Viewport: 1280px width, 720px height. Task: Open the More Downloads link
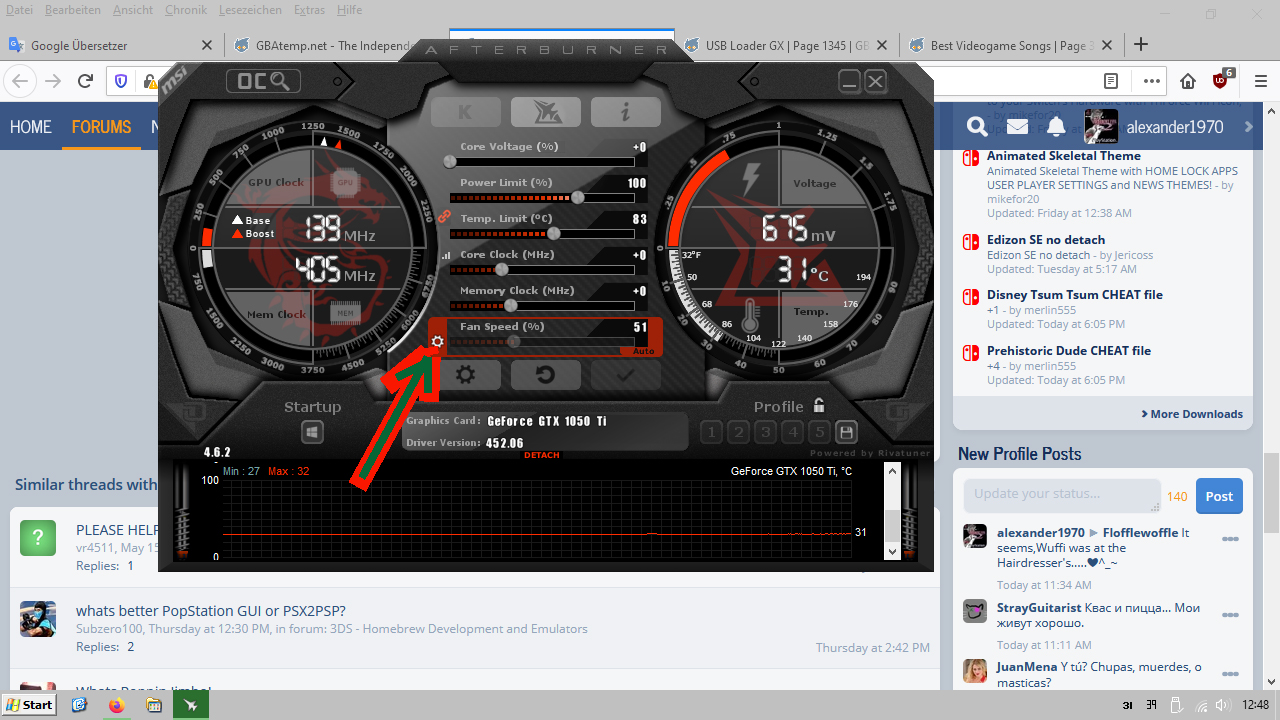(x=1192, y=414)
